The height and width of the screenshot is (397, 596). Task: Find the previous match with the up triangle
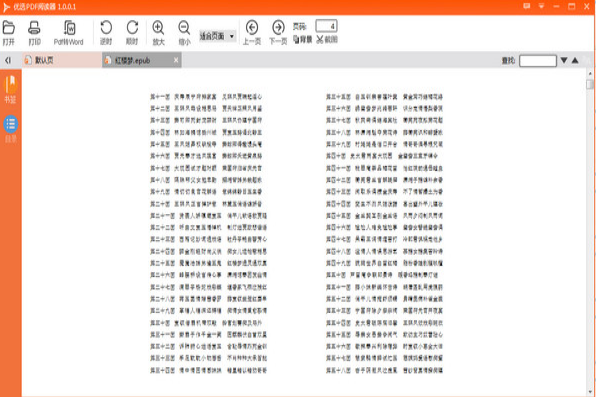575,60
